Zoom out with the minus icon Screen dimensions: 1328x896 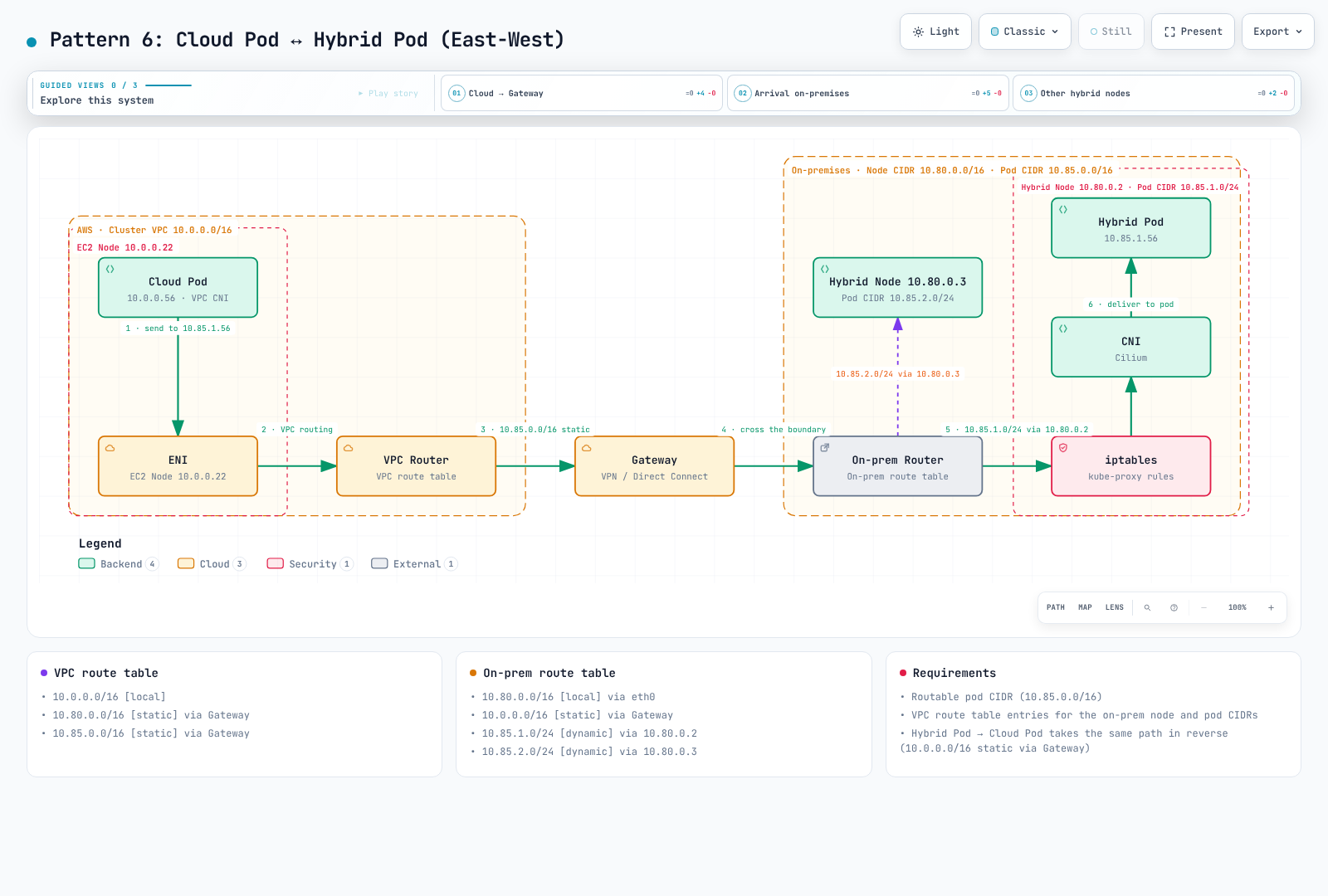[1203, 607]
